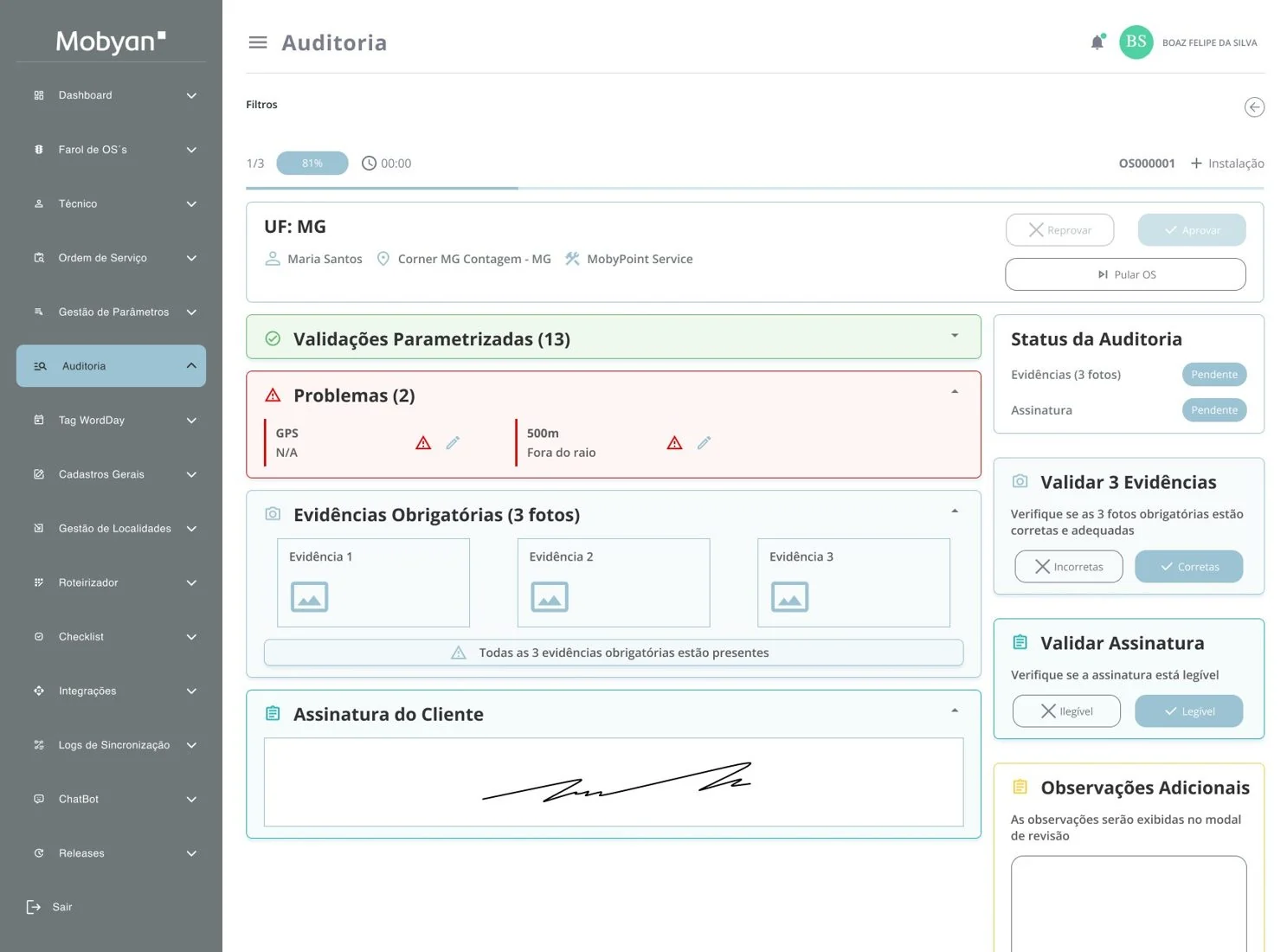Mark signature as Ilegível
Screen dimensions: 1287x952
[x=1067, y=711]
